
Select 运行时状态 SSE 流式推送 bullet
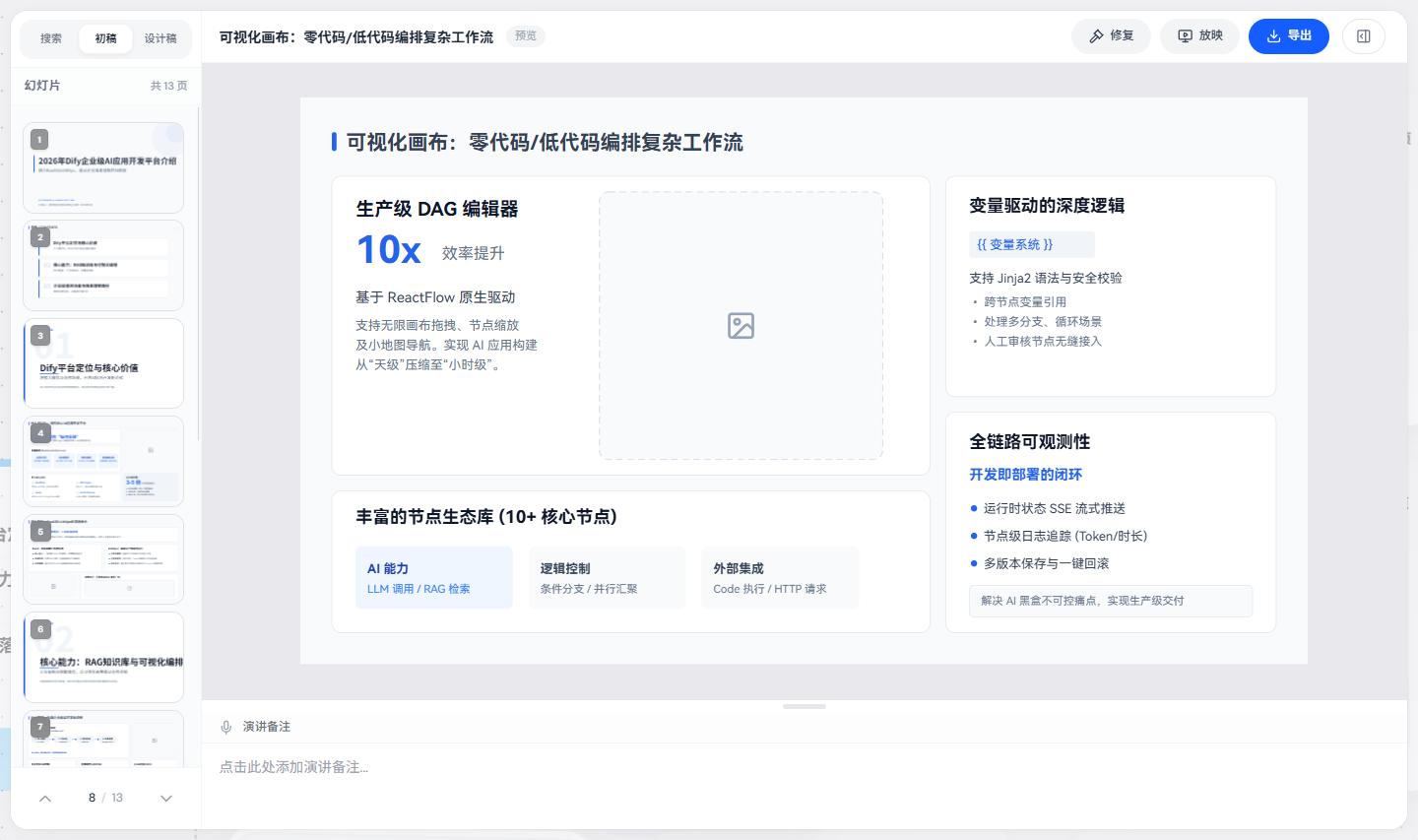(1055, 509)
